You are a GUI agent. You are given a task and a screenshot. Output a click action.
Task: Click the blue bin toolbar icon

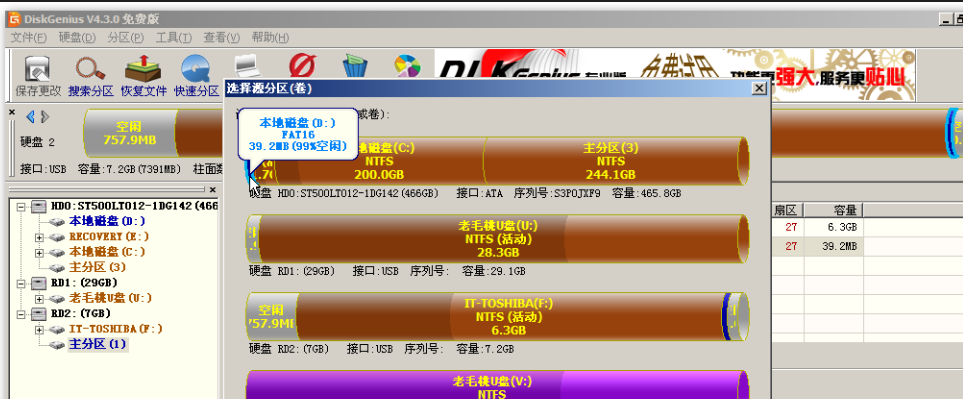click(x=354, y=66)
